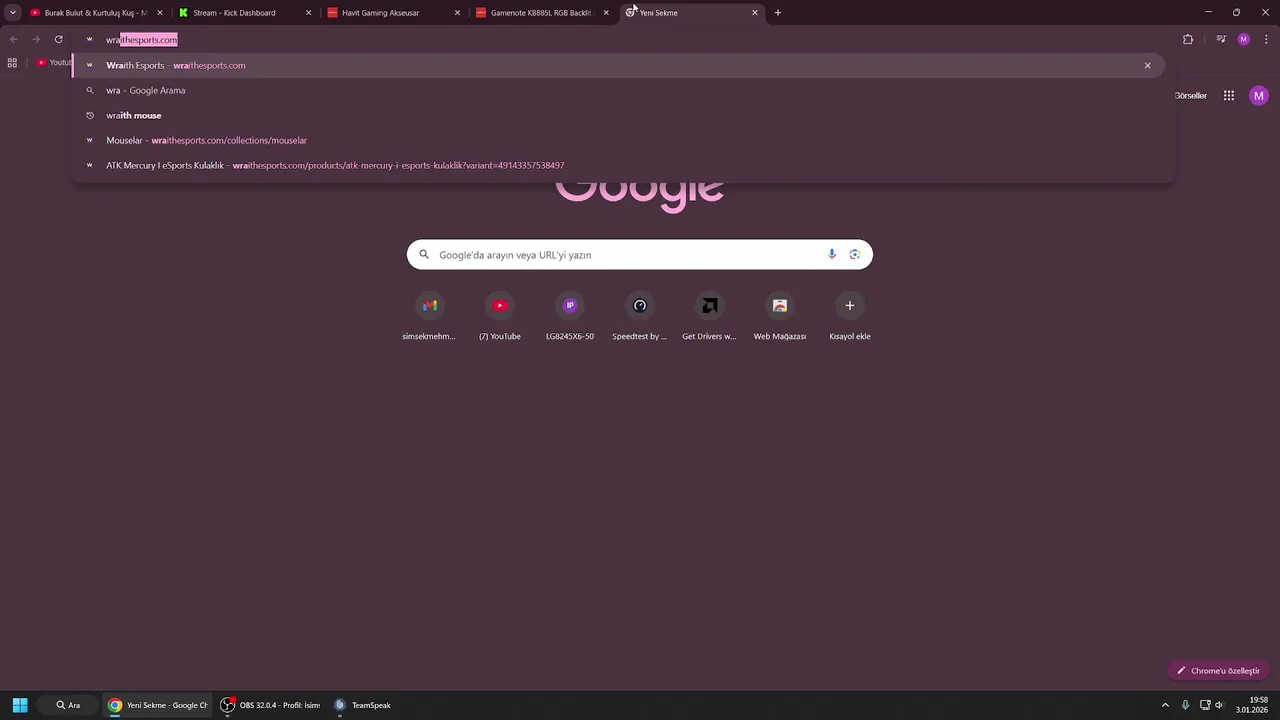Start voice search with microphone icon
1280x720 pixels.
pos(831,254)
